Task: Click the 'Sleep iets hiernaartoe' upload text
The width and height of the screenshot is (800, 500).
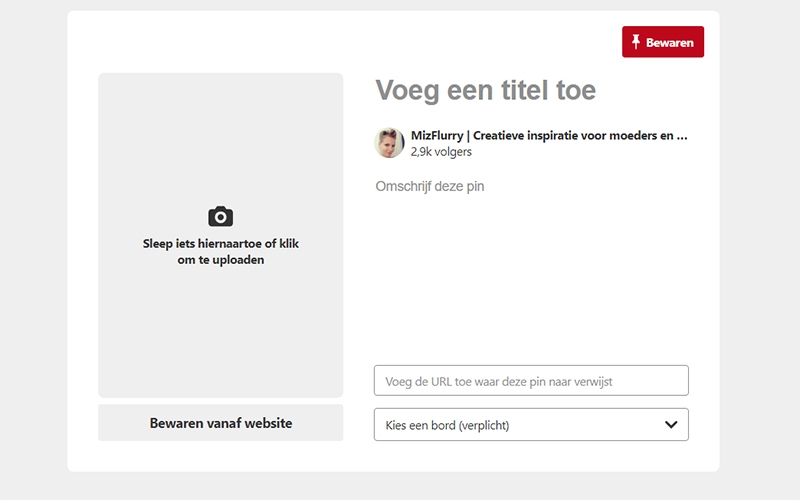Action: (x=220, y=252)
